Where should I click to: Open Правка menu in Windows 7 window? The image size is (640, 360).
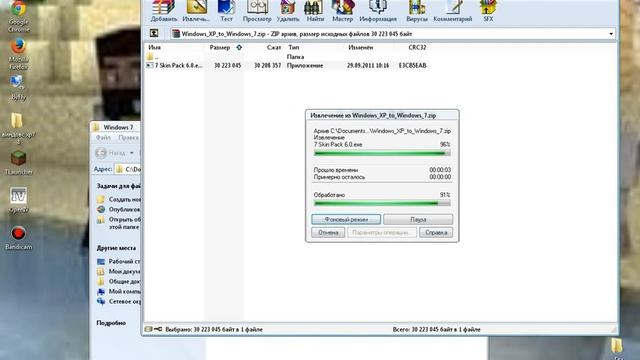click(128, 138)
